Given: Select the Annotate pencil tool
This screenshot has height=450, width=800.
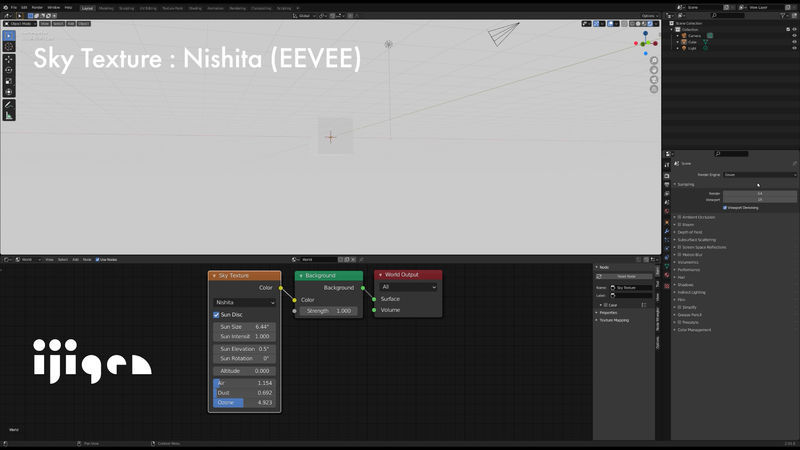Looking at the screenshot, I should 9,105.
